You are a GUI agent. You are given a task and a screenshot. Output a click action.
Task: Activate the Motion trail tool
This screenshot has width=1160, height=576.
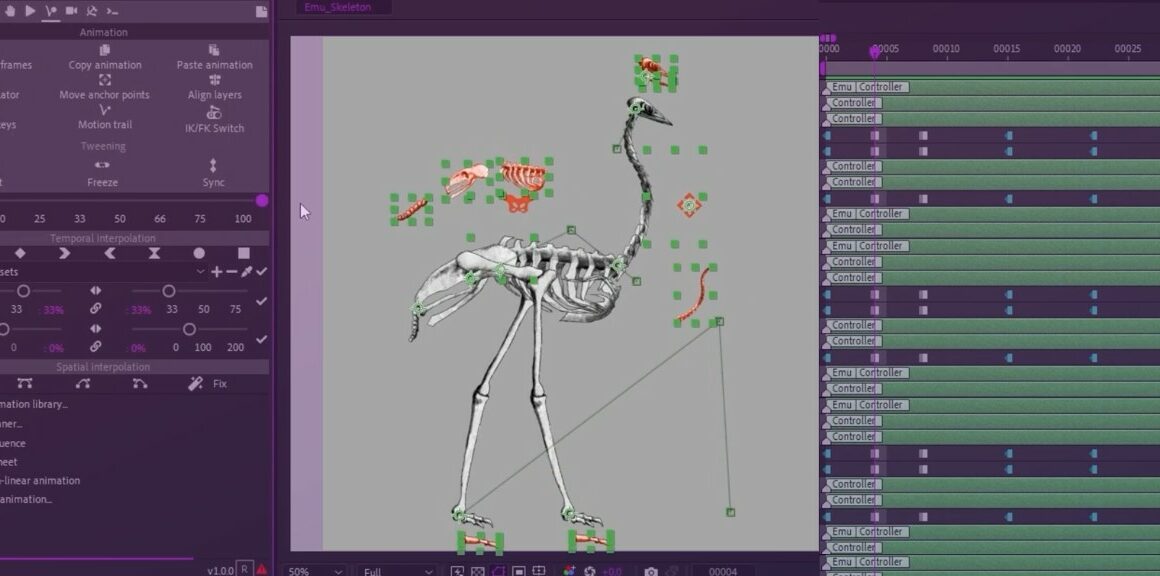click(104, 110)
